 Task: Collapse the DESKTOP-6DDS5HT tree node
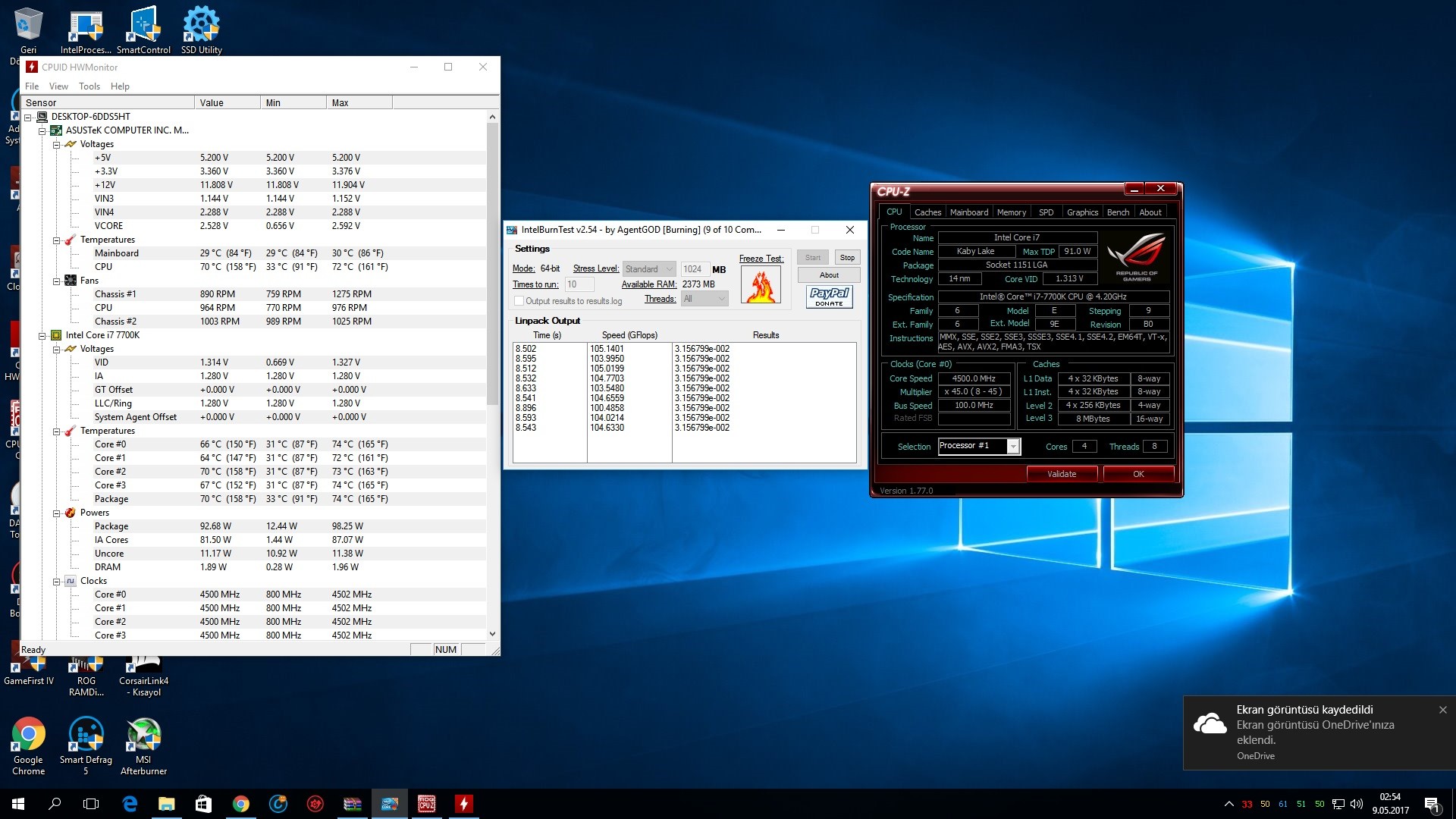pyautogui.click(x=28, y=117)
